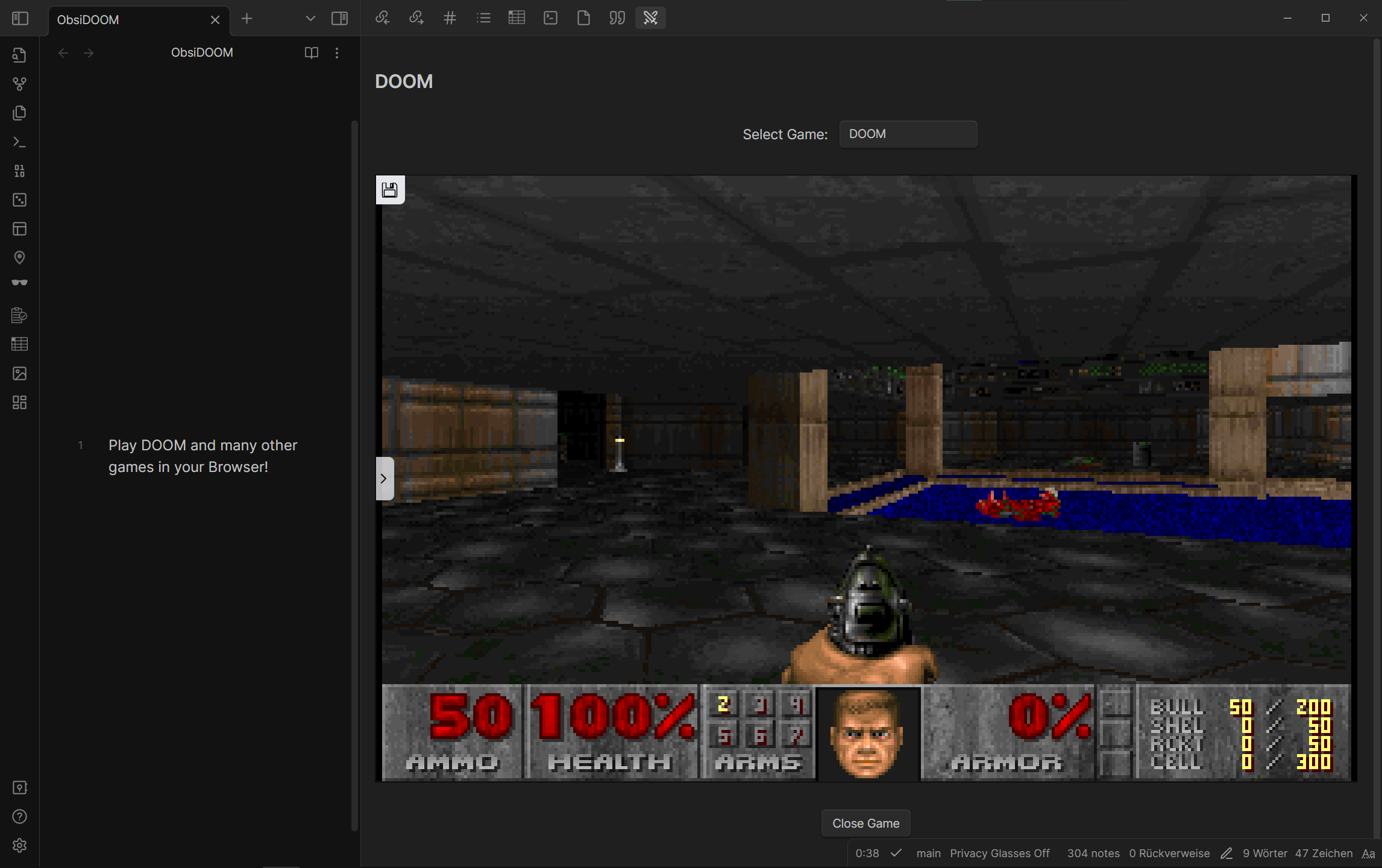
Task: Navigate forward with the right arrow
Action: (89, 53)
